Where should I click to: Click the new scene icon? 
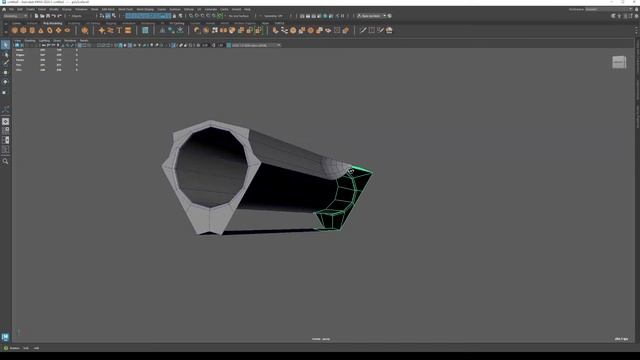point(36,16)
